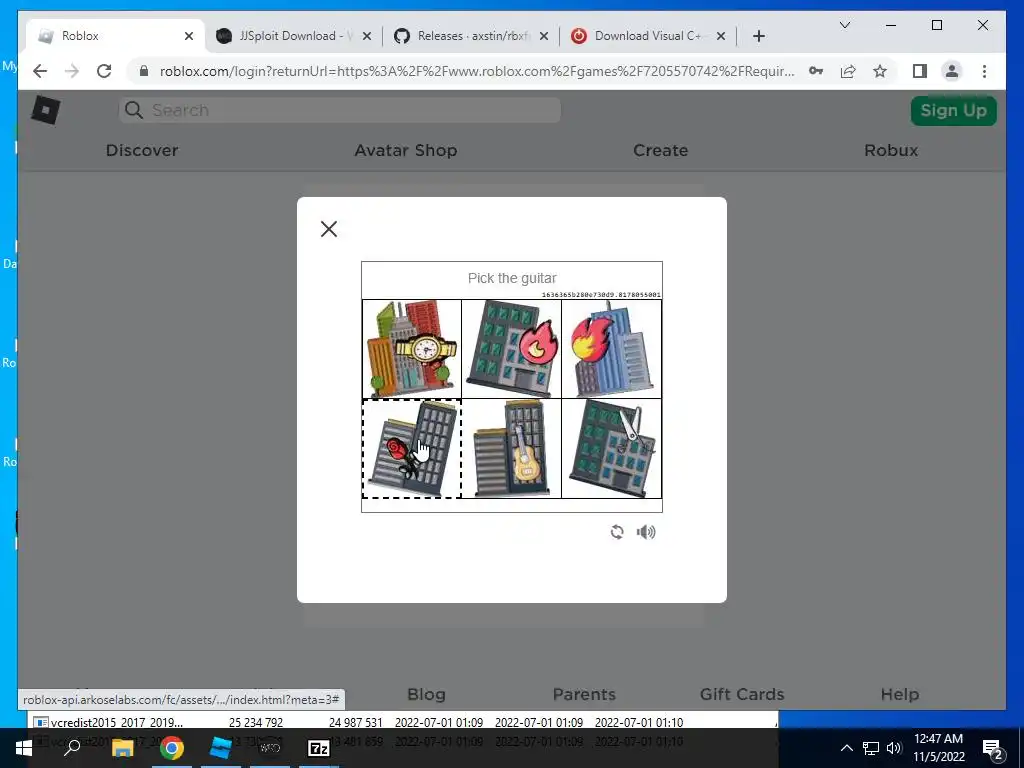Open Windows taskbar search

(72, 748)
